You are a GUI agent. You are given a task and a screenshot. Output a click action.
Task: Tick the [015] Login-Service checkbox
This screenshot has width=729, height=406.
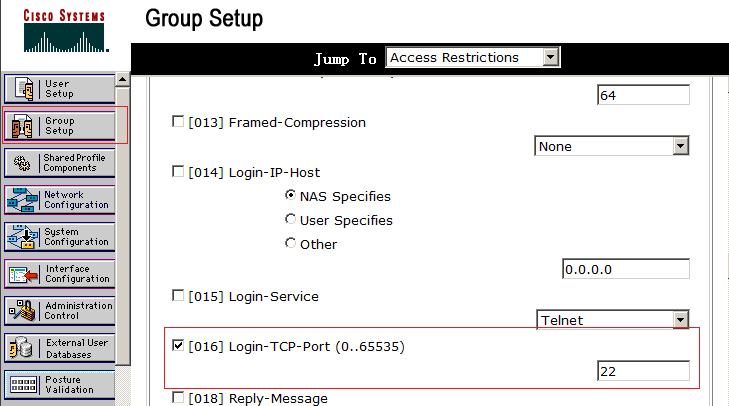pos(178,296)
